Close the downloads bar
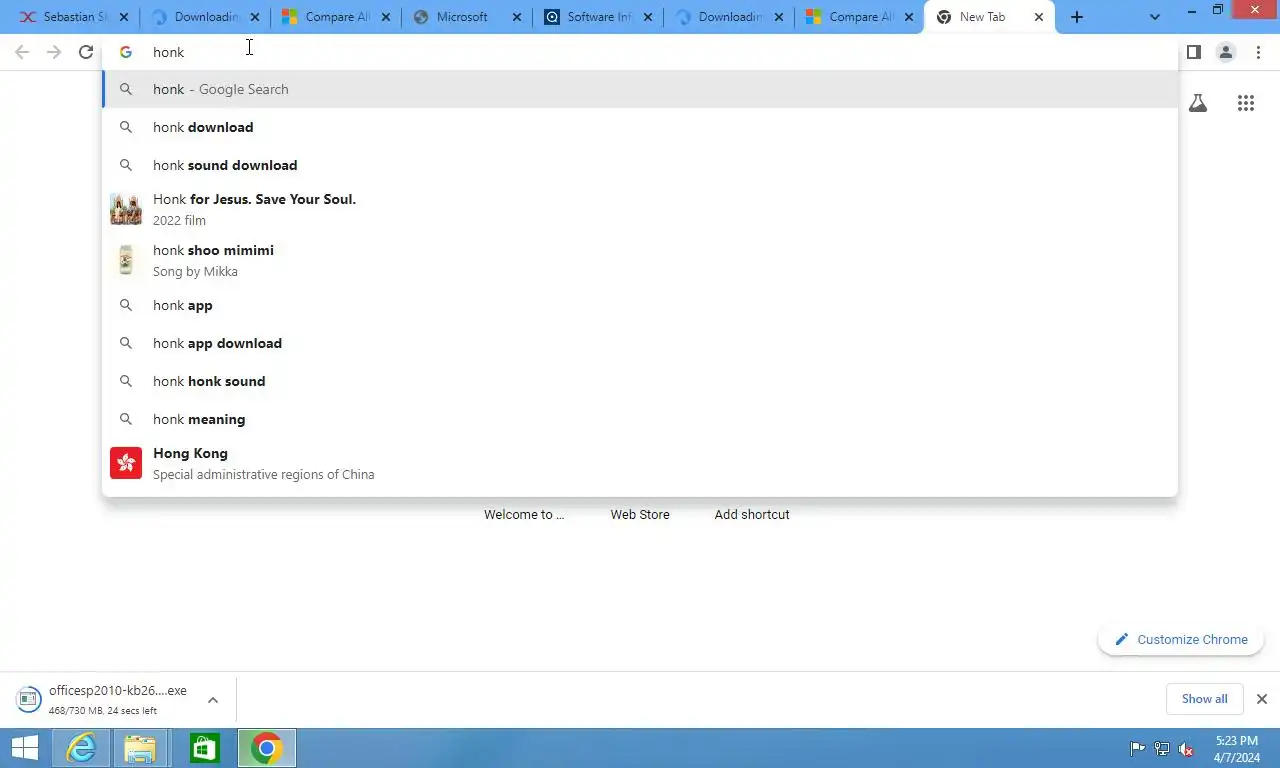 (x=1261, y=699)
